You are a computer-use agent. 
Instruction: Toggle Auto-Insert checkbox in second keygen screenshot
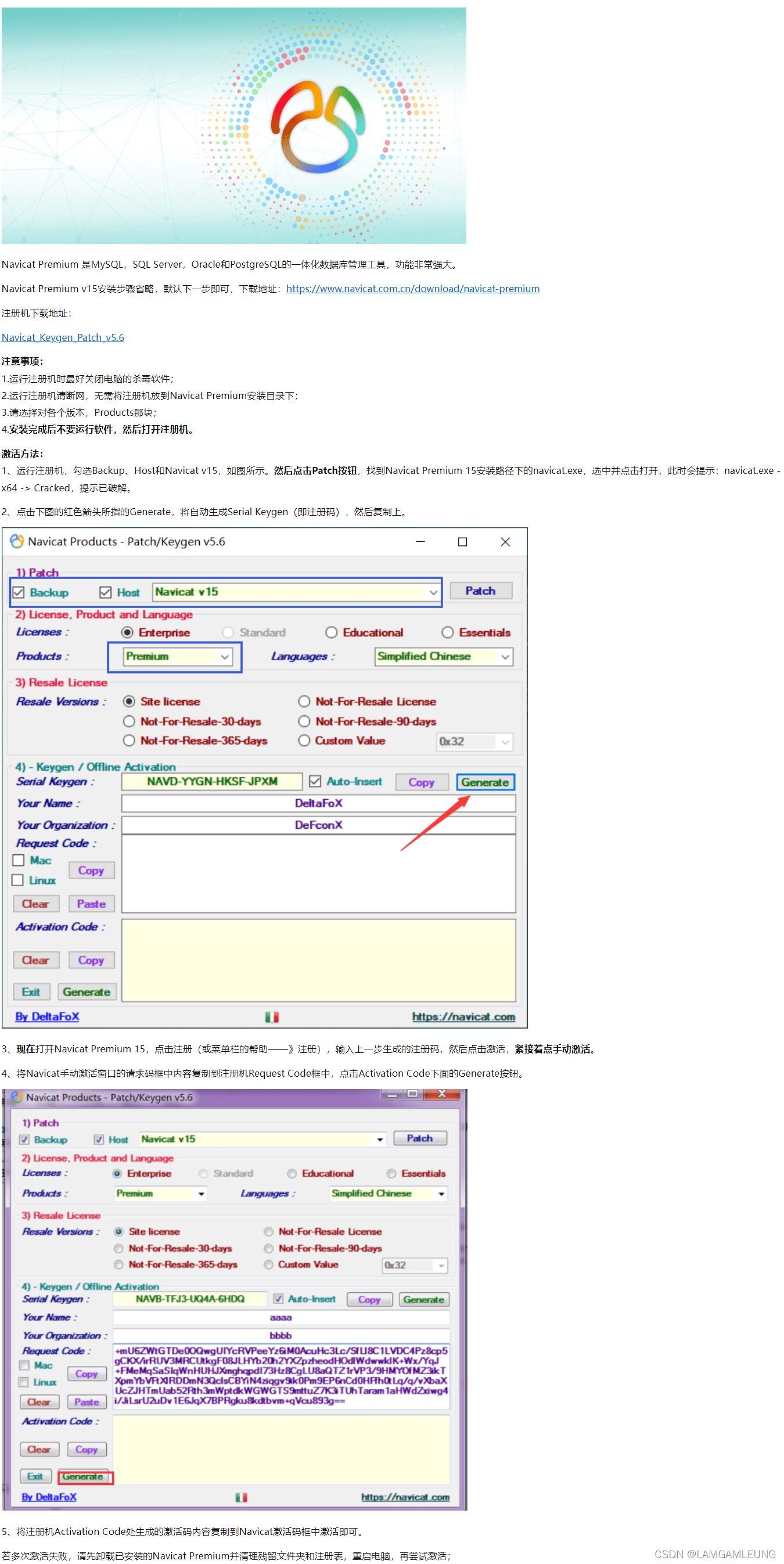(x=278, y=1299)
